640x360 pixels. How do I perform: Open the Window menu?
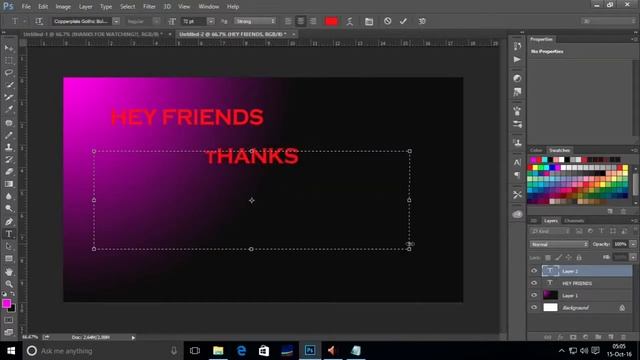coord(209,7)
